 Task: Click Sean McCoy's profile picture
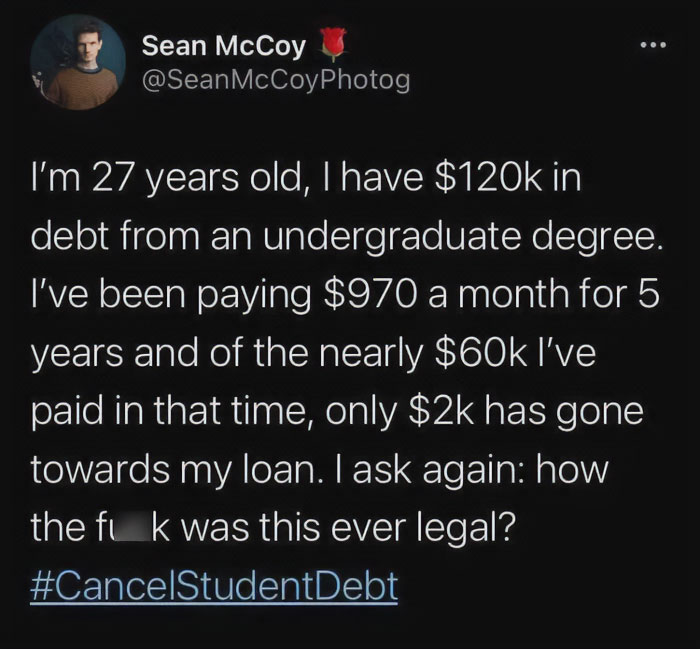click(x=78, y=62)
